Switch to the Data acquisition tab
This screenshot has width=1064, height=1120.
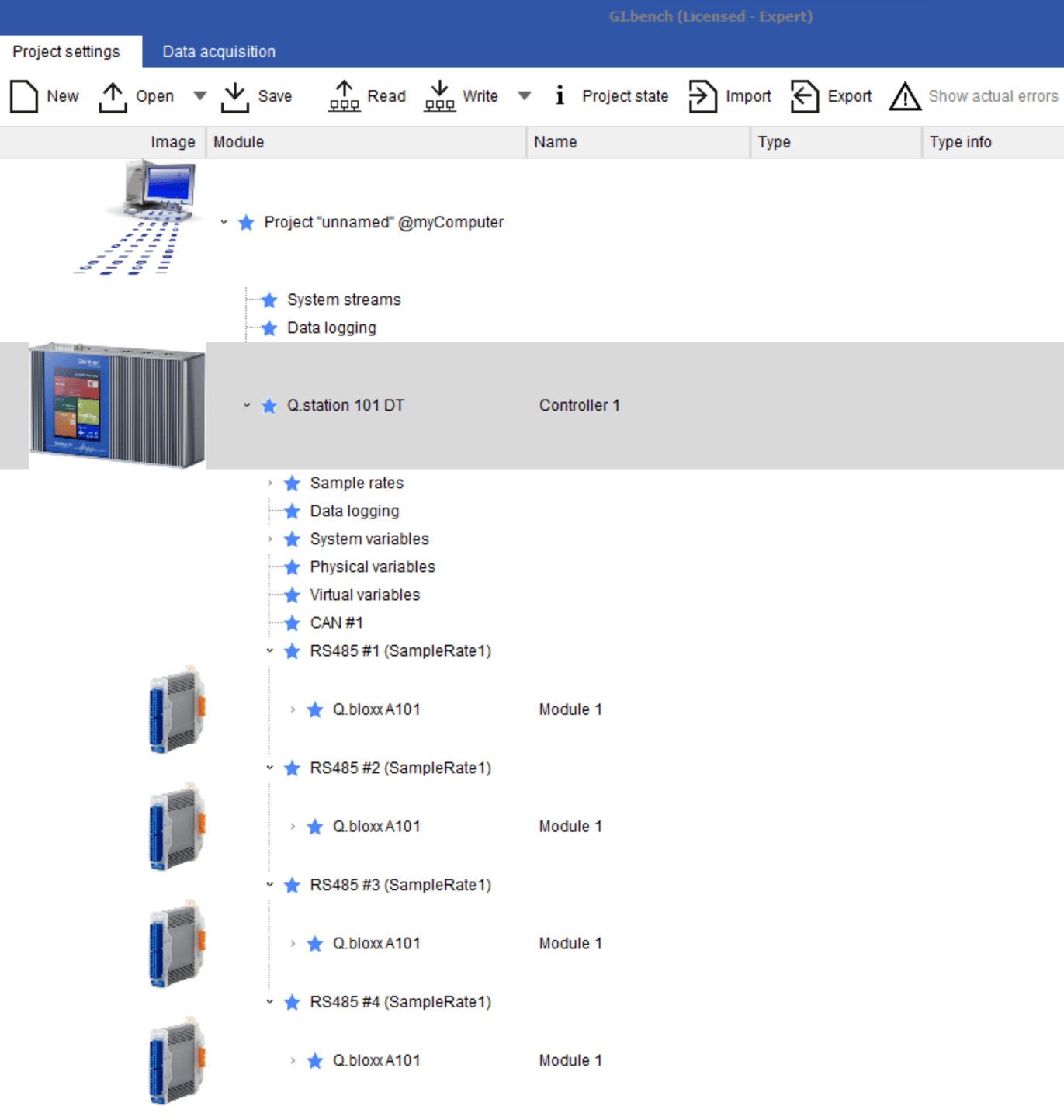[219, 51]
